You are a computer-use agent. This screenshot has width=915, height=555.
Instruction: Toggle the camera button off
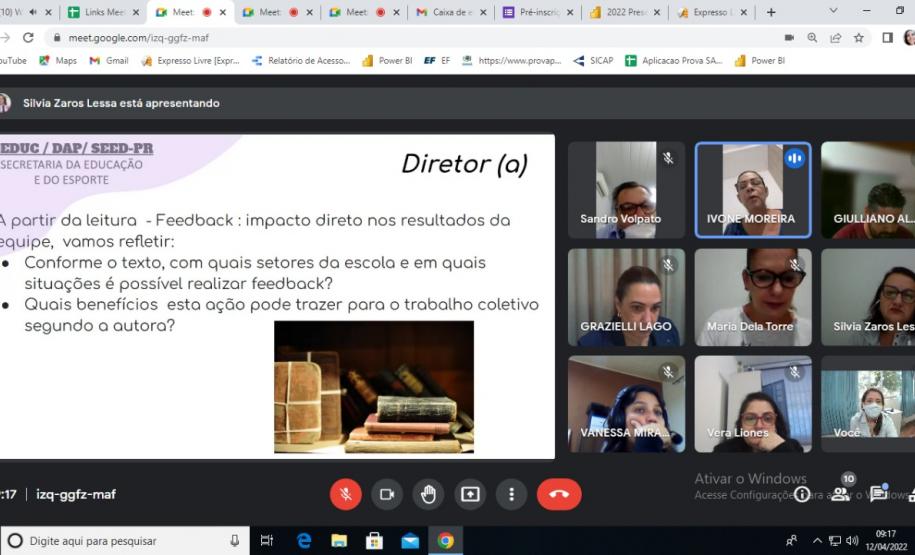tap(387, 494)
